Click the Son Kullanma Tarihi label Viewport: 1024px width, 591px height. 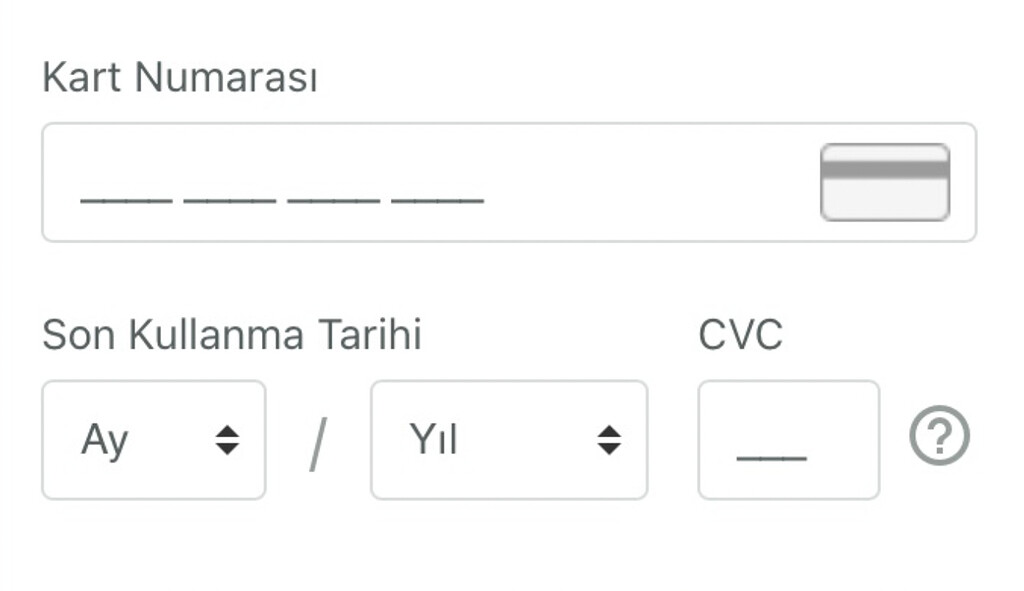point(232,335)
